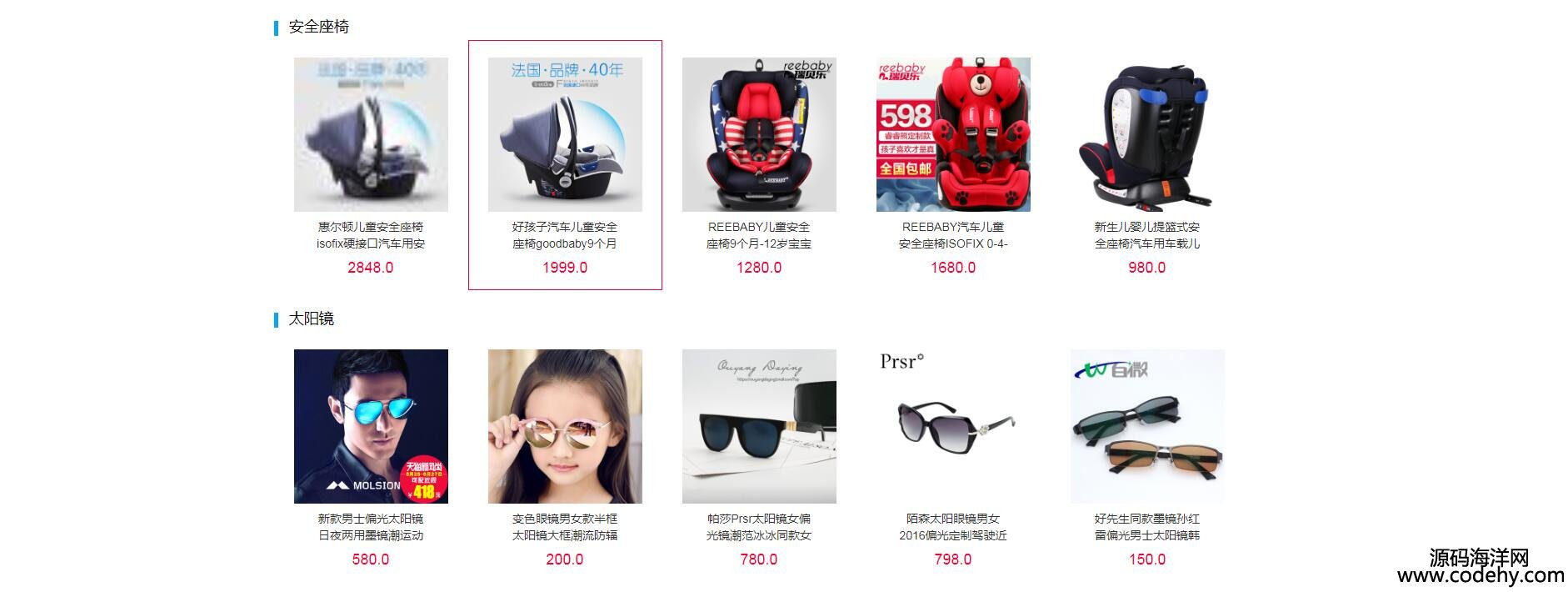
Task: Open the 惠尔顿儿童安全座椅 product image
Action: tap(371, 134)
